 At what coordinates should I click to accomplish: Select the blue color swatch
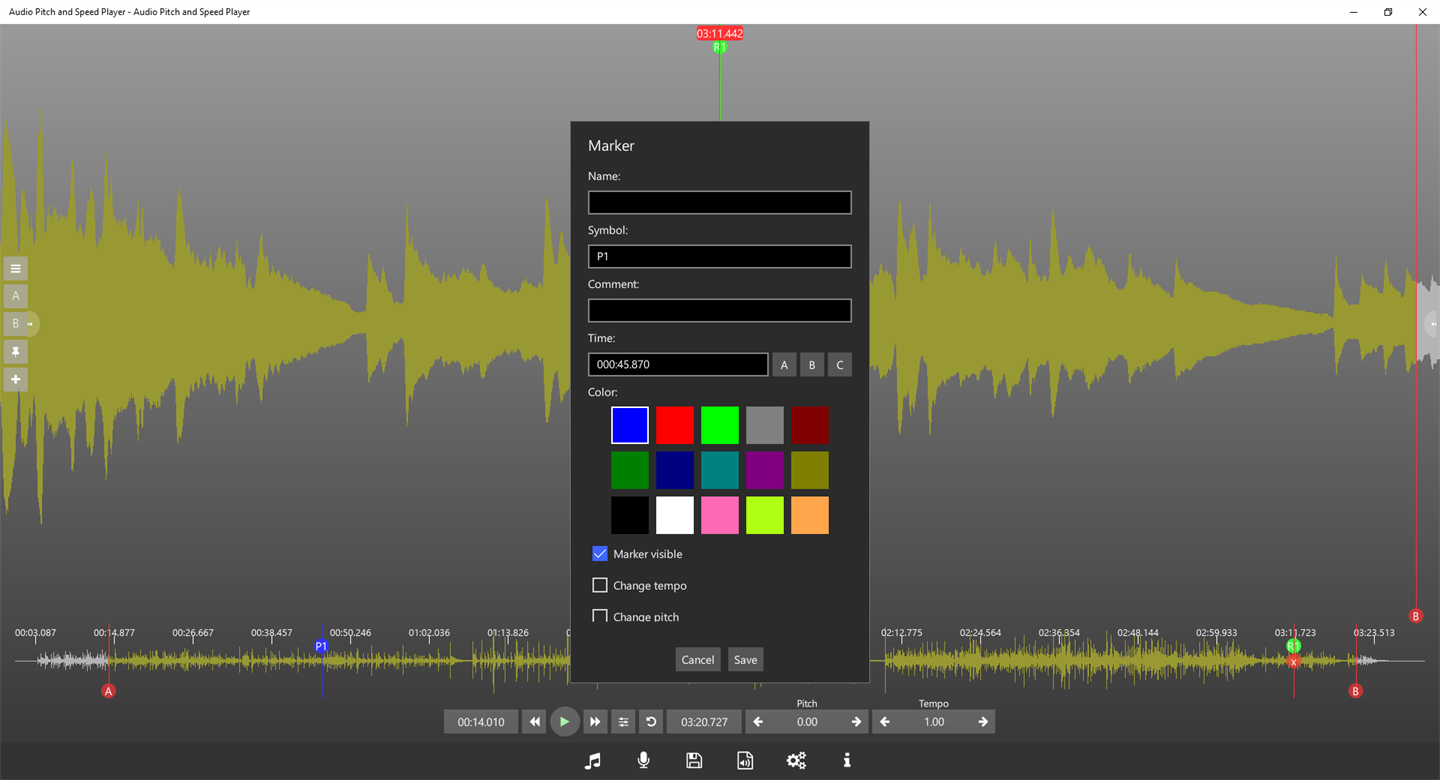pos(630,425)
